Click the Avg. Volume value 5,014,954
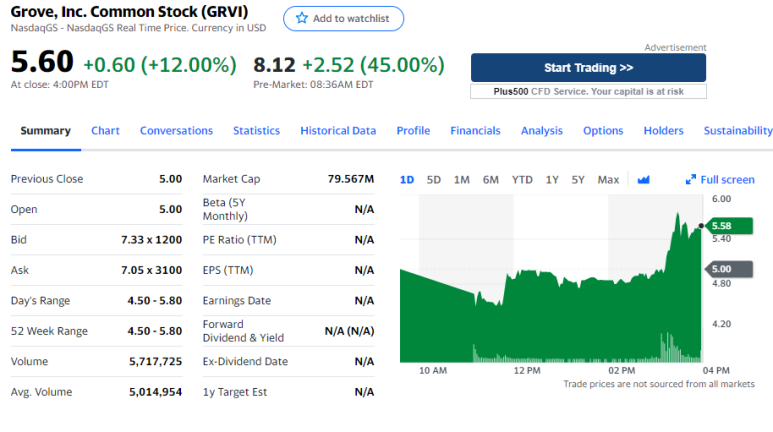773x432 pixels. 155,392
